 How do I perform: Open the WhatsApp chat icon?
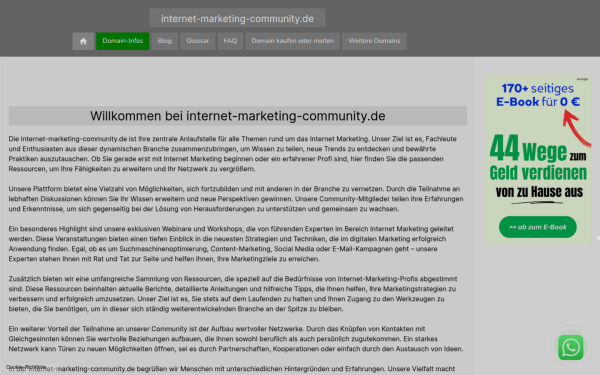tap(571, 347)
